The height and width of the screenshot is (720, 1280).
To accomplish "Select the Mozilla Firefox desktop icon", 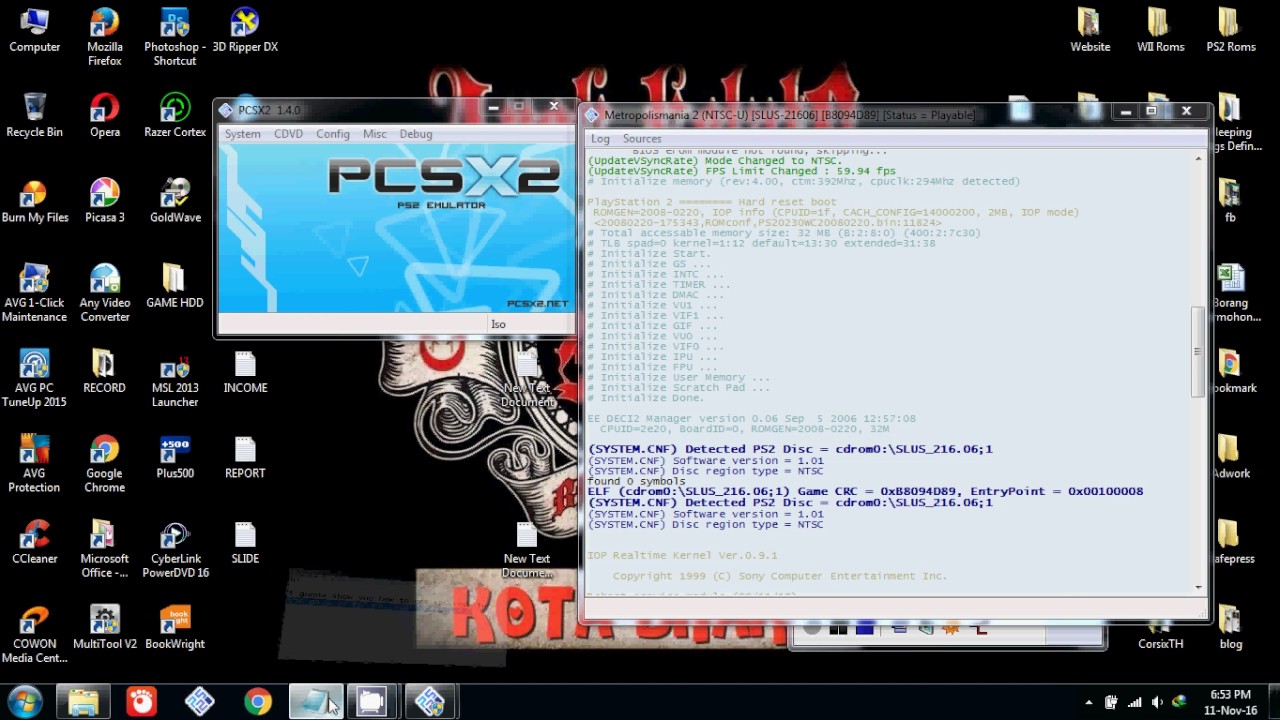I will (x=105, y=38).
